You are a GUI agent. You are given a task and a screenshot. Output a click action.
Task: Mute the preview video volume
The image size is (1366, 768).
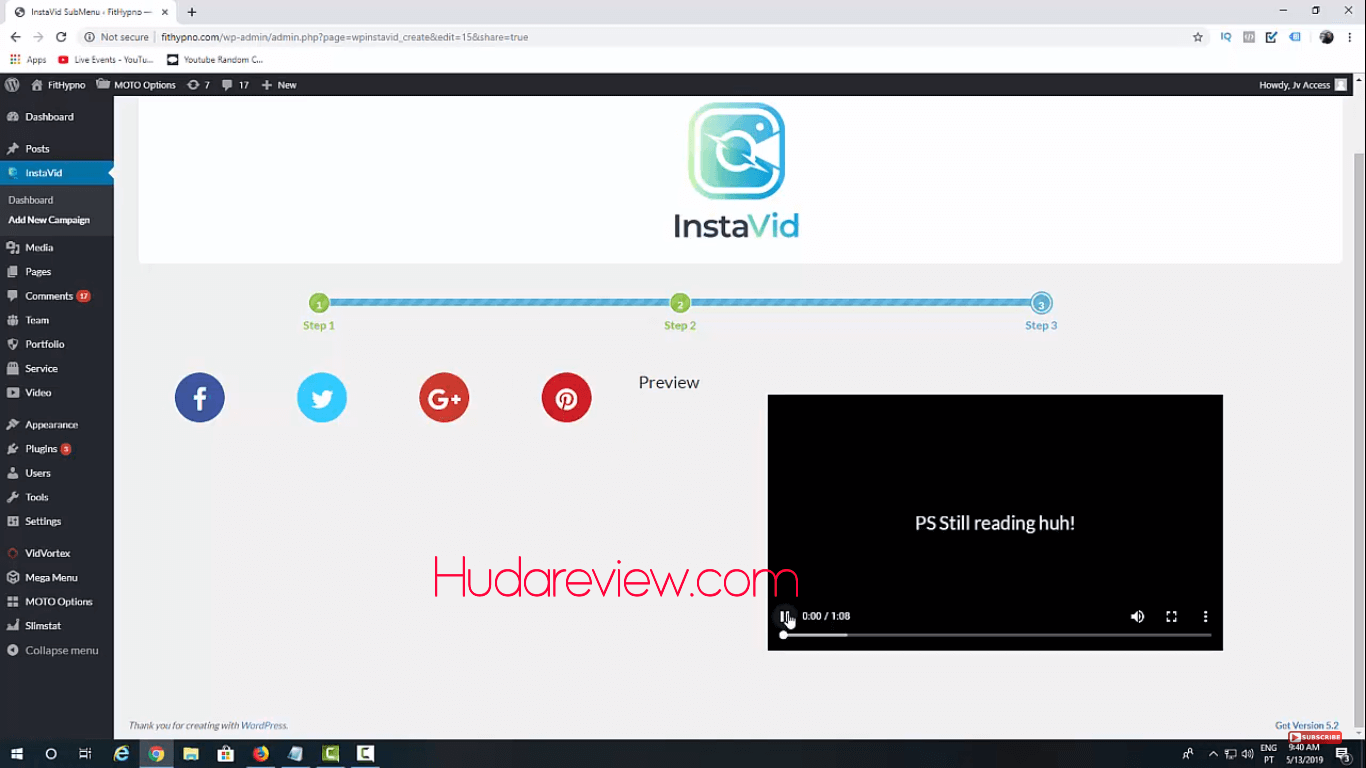tap(1137, 617)
